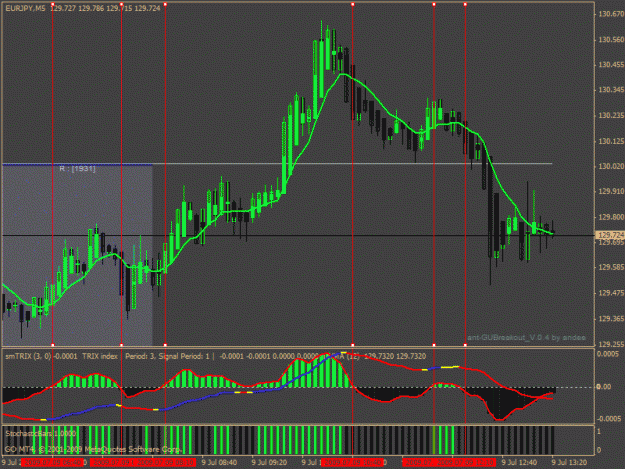
Task: Click the 130.560 price axis label
Action: point(611,40)
